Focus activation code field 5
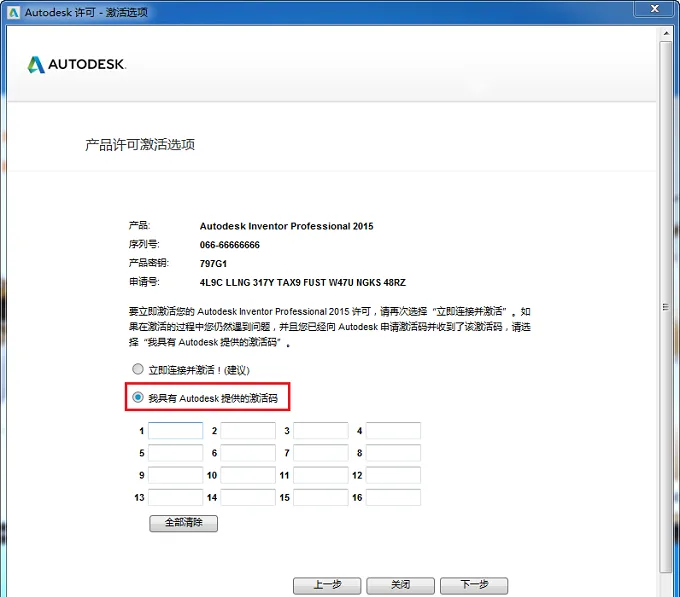Screen dimensions: 680x597 (x=176, y=453)
